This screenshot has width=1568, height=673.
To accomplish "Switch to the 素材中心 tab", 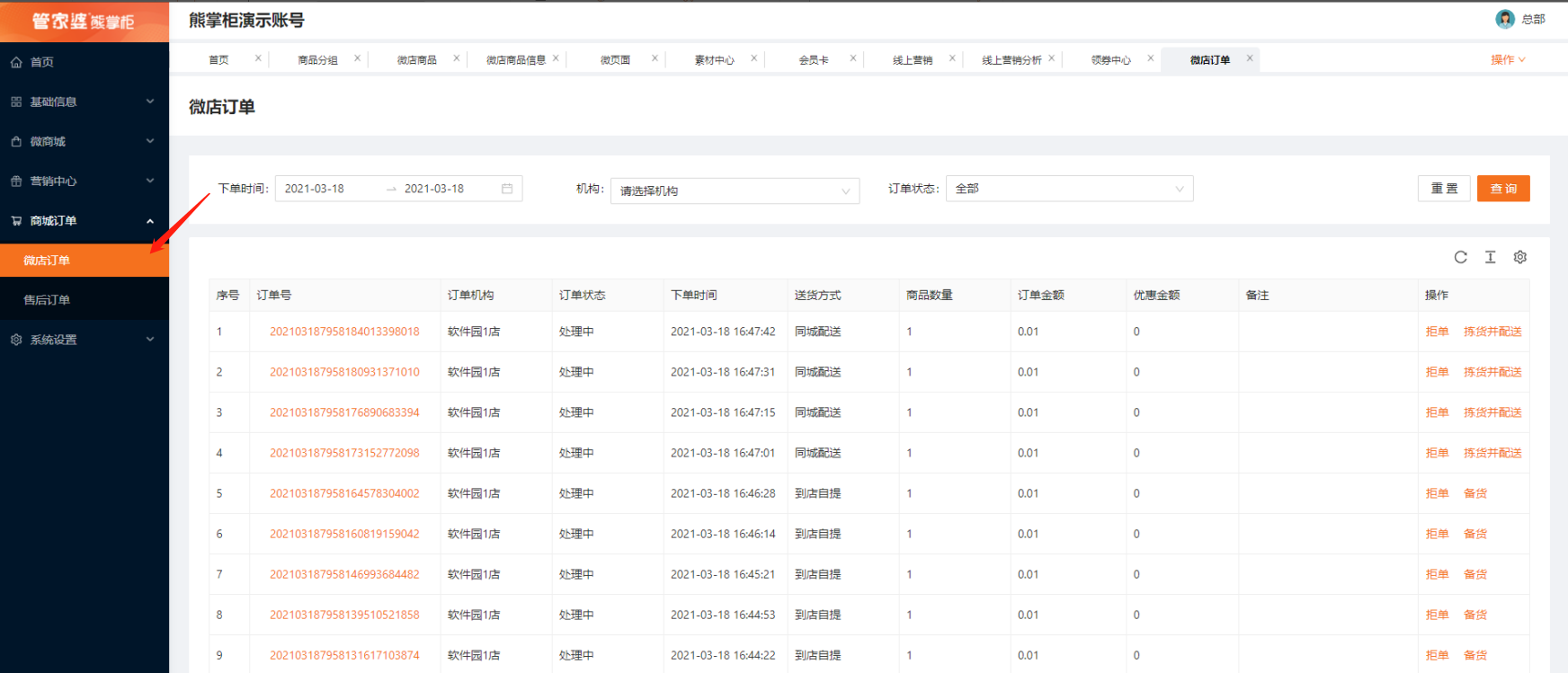I will (x=714, y=60).
